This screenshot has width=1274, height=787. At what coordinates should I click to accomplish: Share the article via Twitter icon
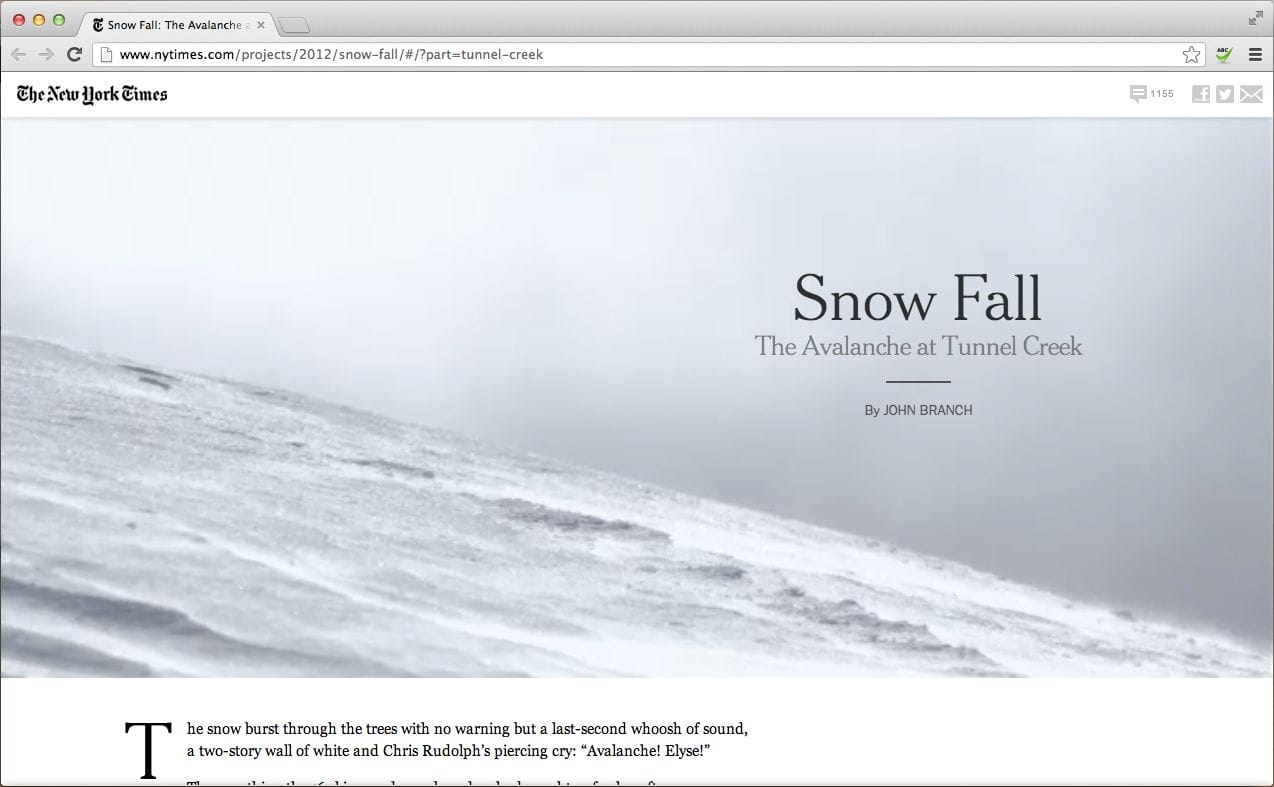(x=1225, y=94)
